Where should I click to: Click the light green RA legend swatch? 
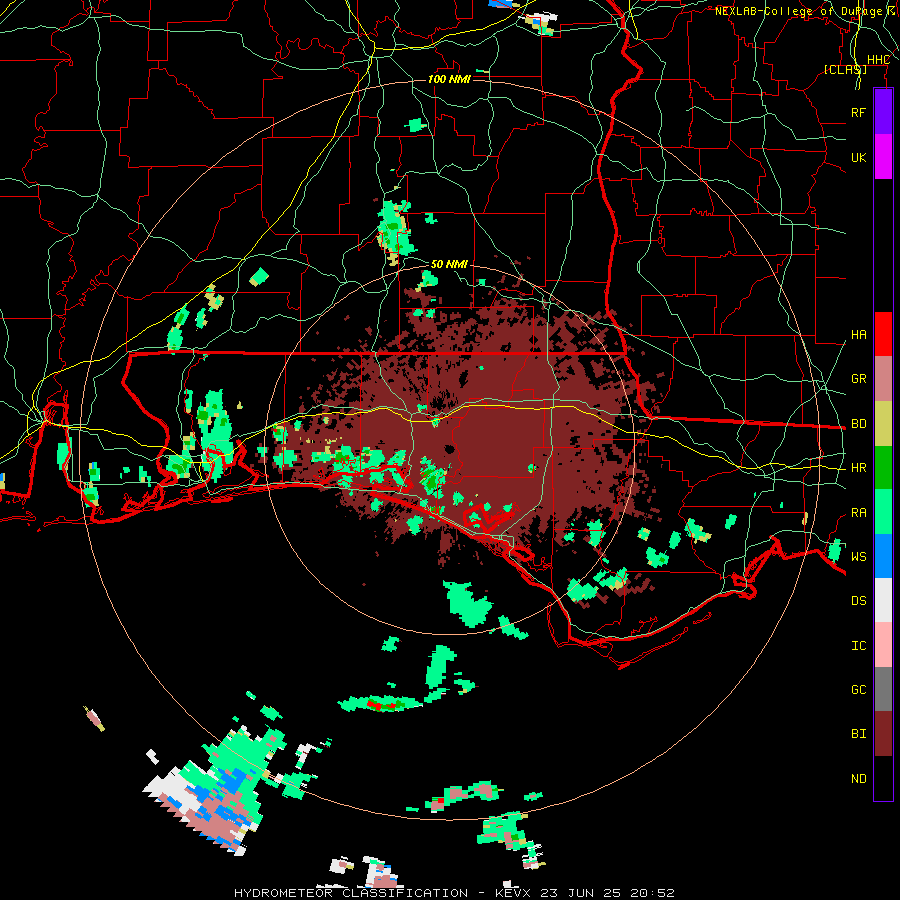pyautogui.click(x=883, y=512)
